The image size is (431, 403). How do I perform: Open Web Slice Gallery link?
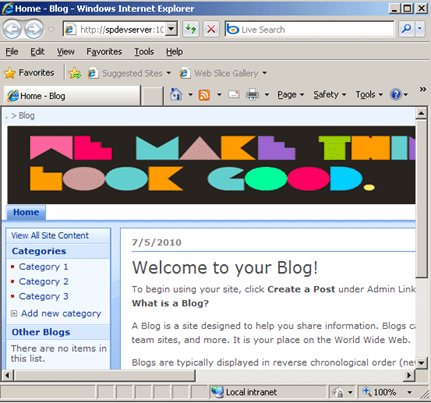pyautogui.click(x=223, y=73)
